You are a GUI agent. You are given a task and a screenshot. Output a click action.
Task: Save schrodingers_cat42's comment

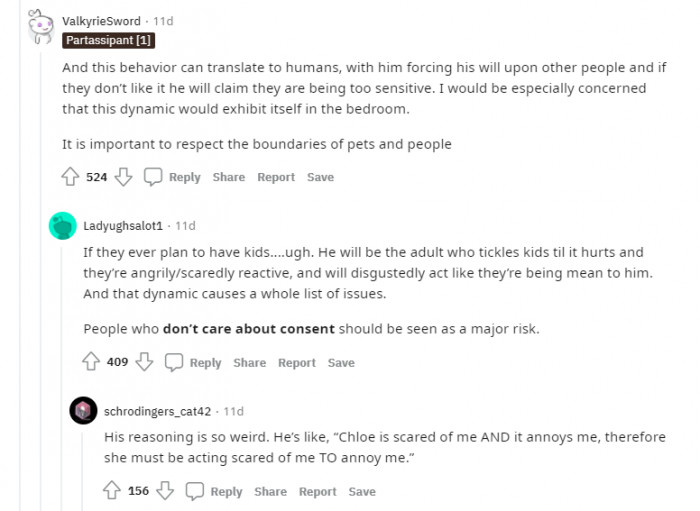coord(362,491)
